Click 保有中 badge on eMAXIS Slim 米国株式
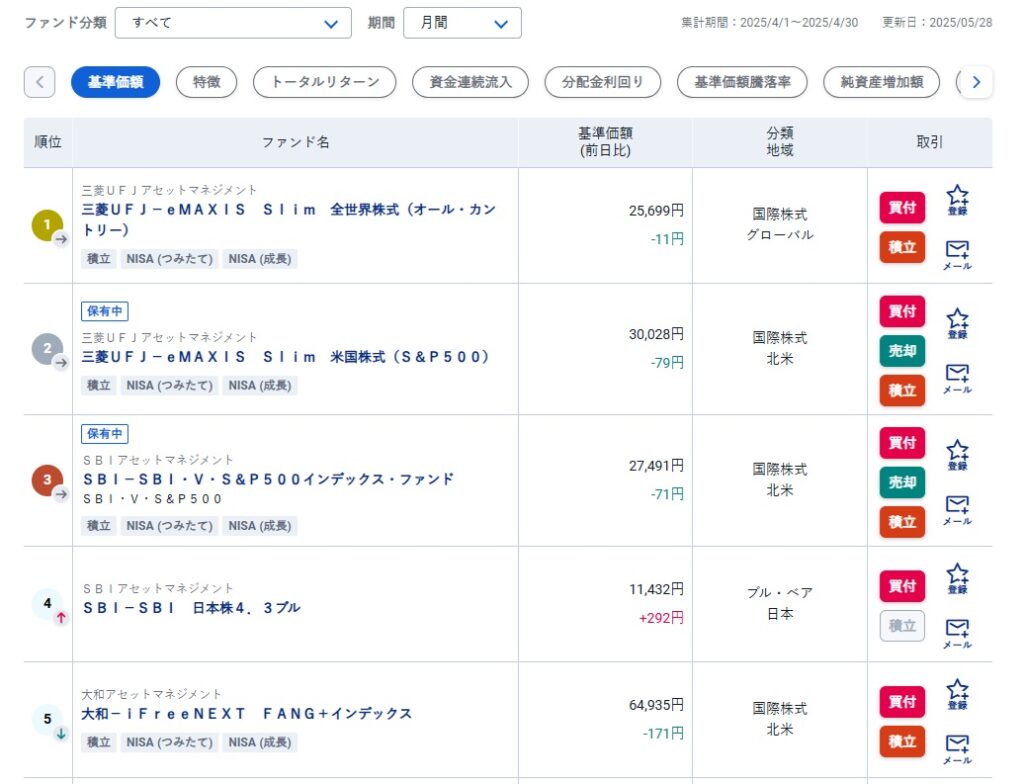 point(104,311)
